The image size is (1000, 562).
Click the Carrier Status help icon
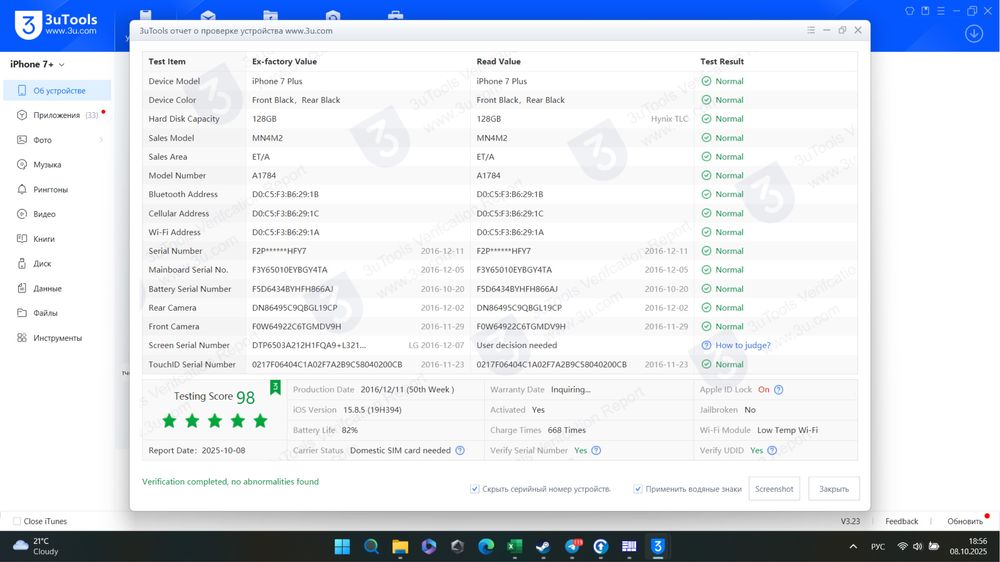coord(460,450)
